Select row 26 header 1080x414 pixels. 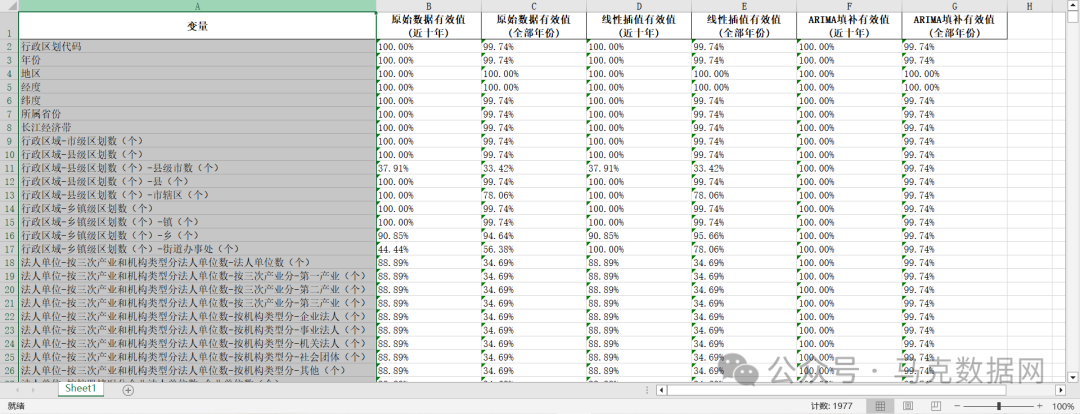(x=9, y=370)
